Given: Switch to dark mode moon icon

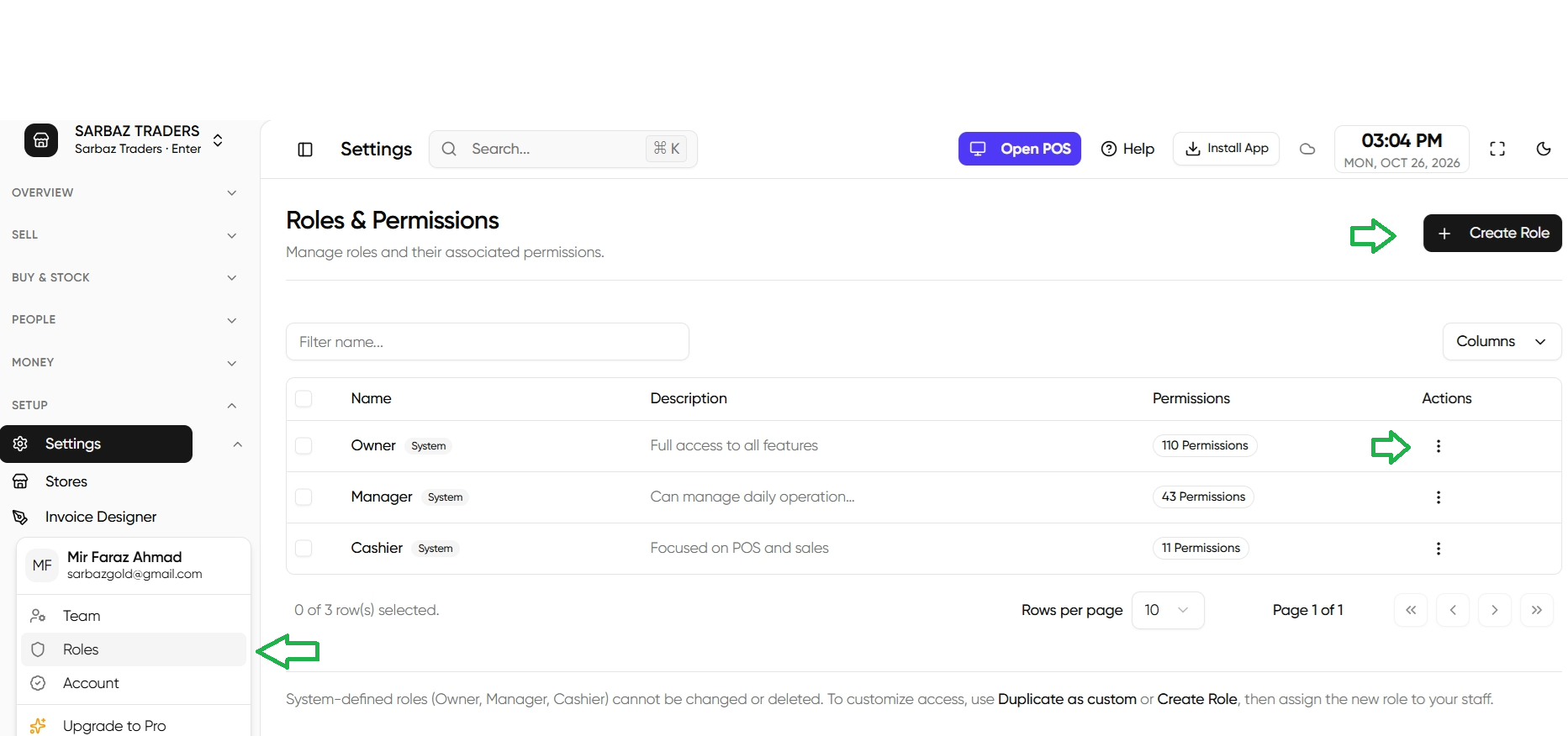Looking at the screenshot, I should click(x=1544, y=149).
